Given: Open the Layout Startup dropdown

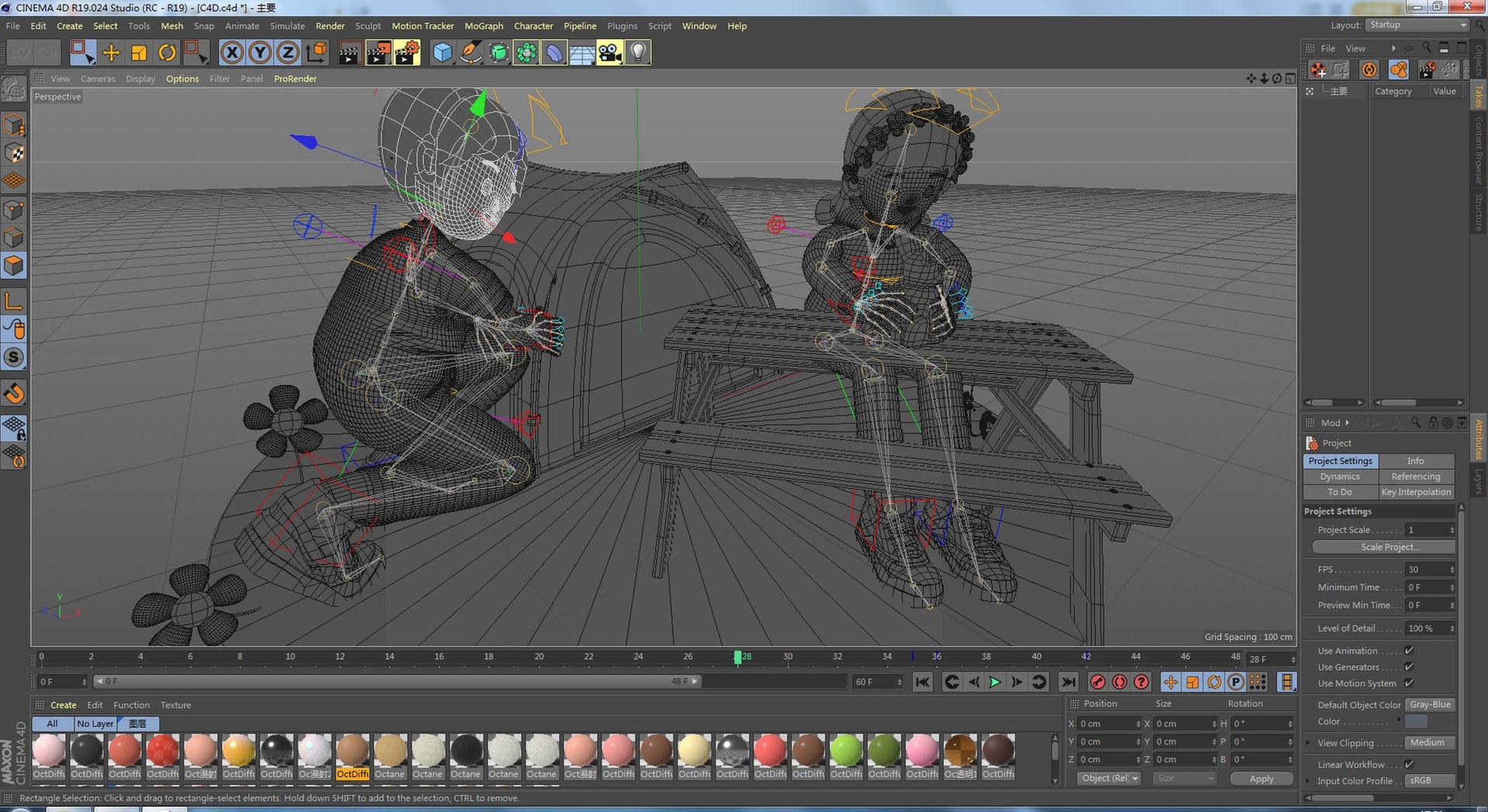Looking at the screenshot, I should [x=1417, y=25].
